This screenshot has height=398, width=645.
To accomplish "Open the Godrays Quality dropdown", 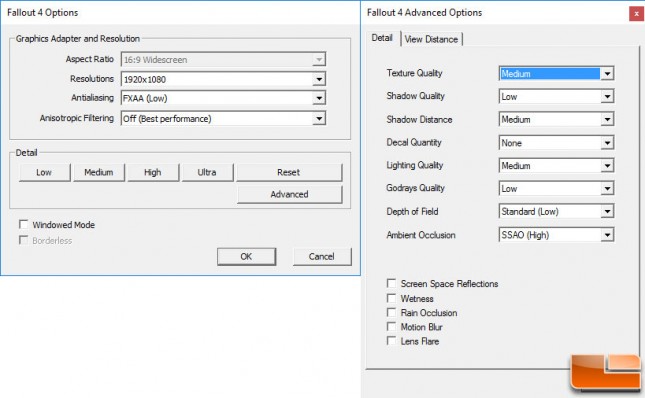I will tap(557, 189).
